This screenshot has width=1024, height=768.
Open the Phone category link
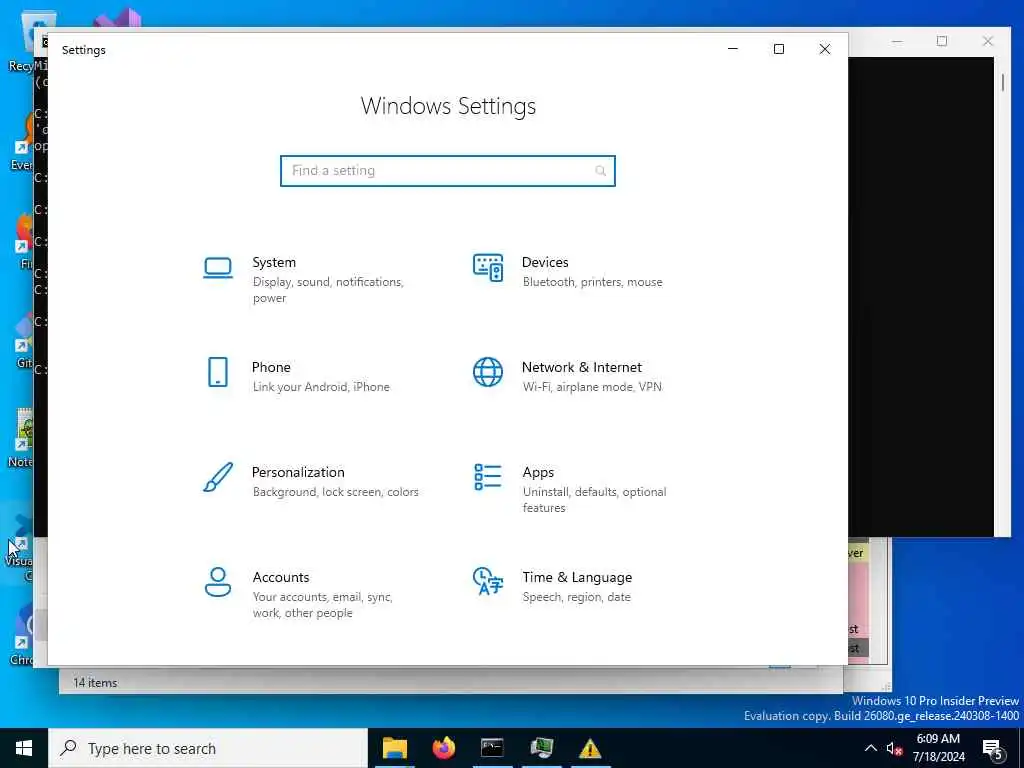pyautogui.click(x=271, y=368)
